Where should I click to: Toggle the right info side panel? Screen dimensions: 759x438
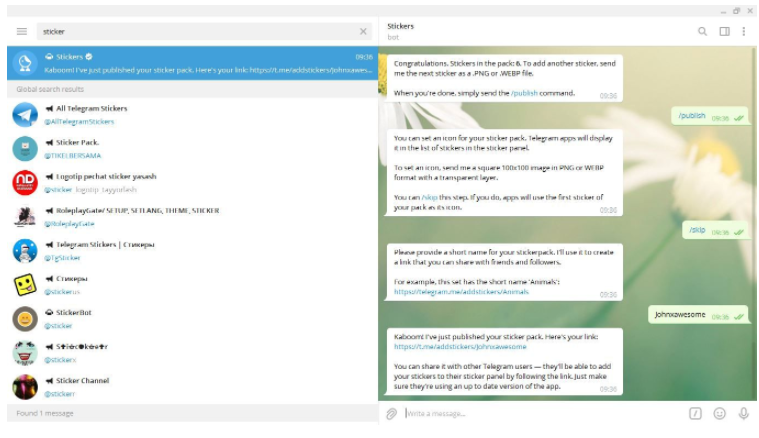724,31
